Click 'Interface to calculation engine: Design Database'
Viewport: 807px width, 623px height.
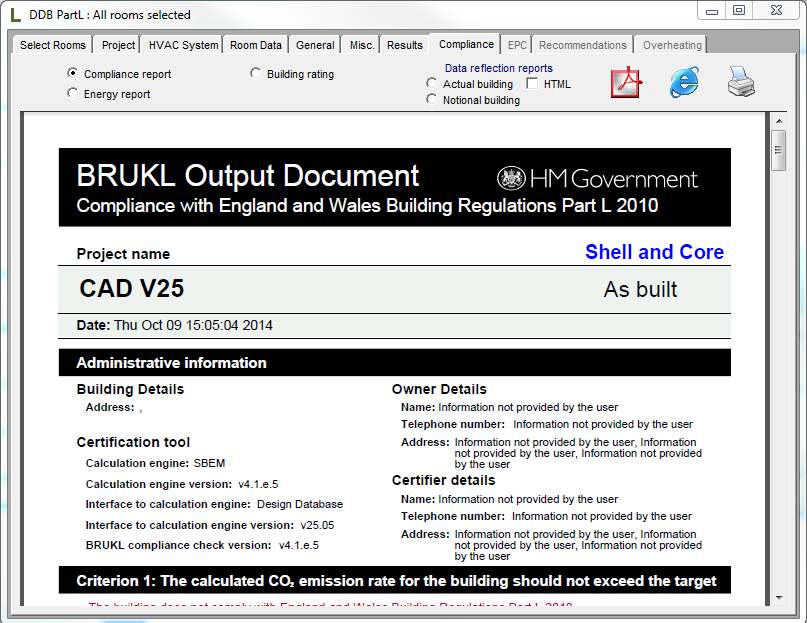tap(214, 504)
